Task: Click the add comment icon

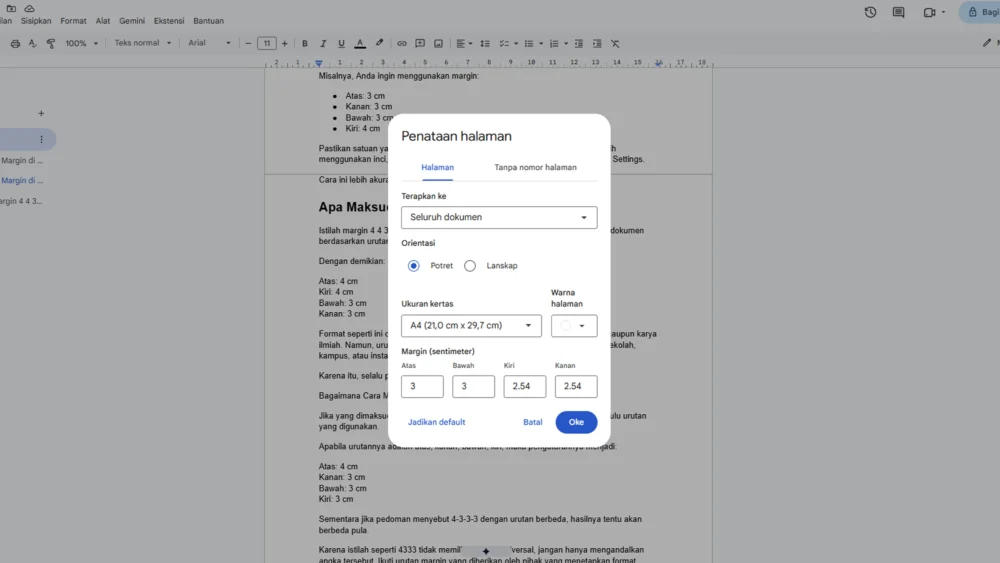Action: pyautogui.click(x=420, y=43)
